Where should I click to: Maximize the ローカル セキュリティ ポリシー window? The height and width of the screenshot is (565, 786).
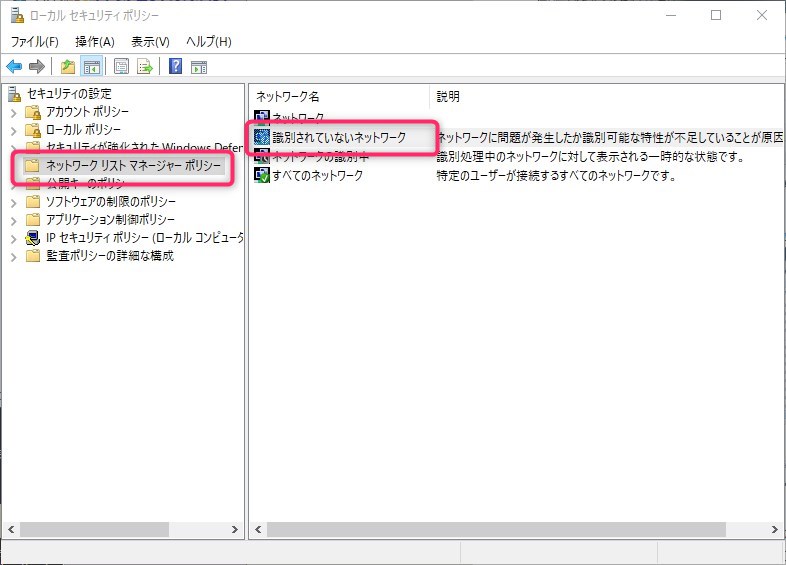pos(716,16)
